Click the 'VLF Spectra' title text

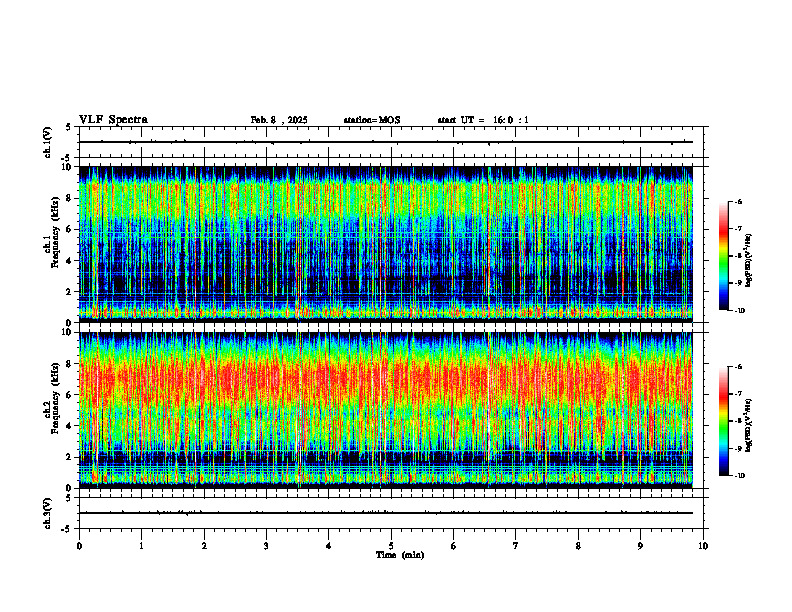click(x=113, y=120)
